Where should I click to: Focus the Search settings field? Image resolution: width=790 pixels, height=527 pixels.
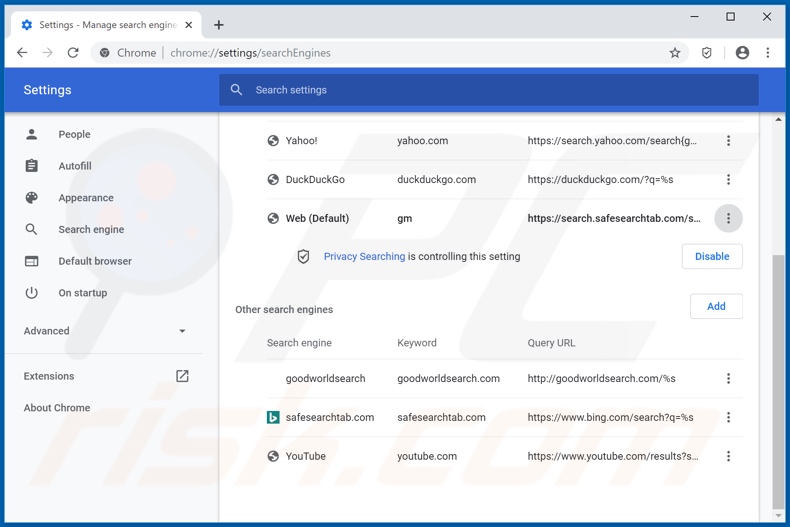[489, 90]
